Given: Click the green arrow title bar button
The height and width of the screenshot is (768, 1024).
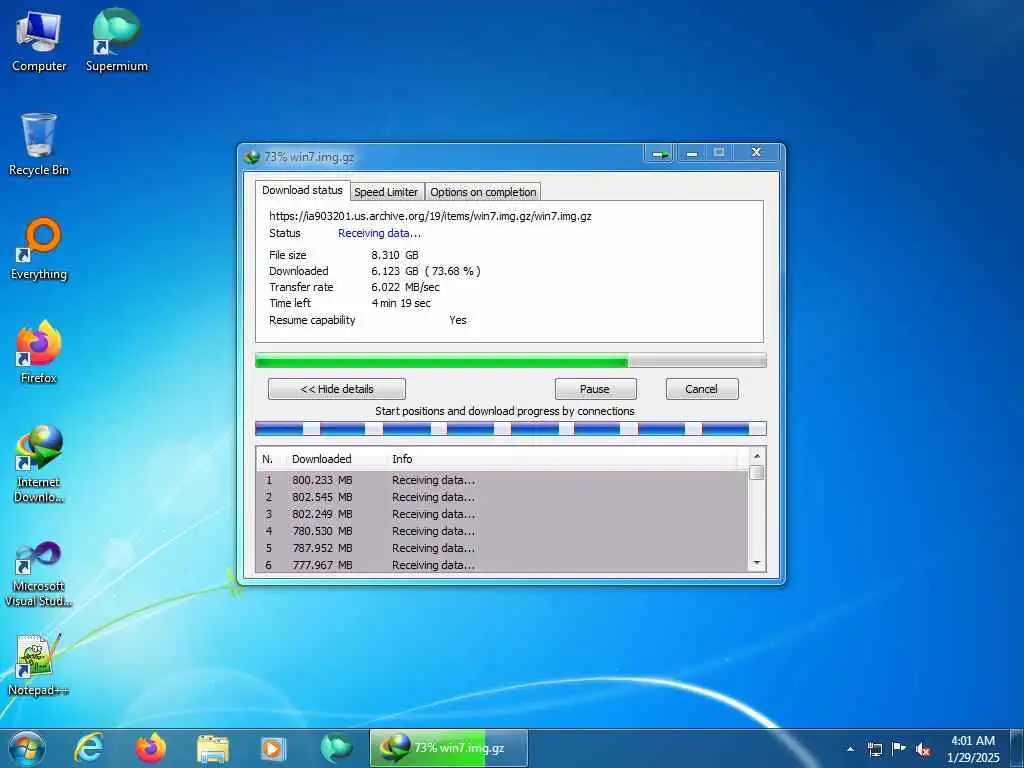Looking at the screenshot, I should (x=660, y=154).
